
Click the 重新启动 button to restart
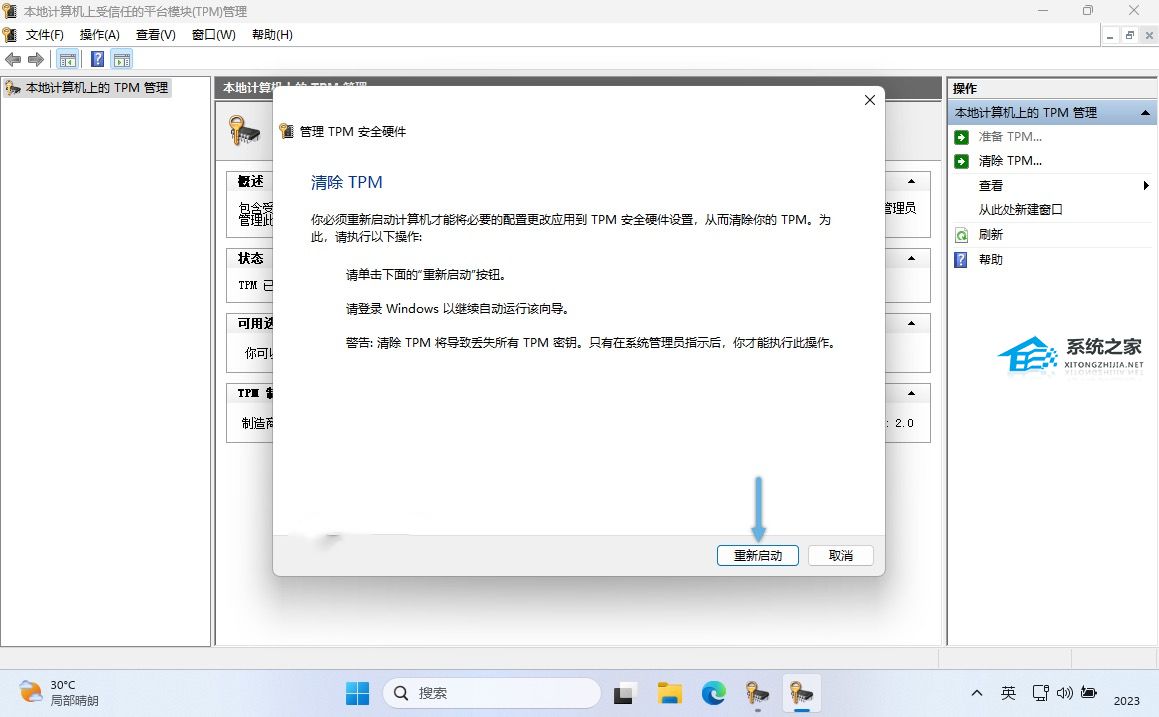click(757, 555)
